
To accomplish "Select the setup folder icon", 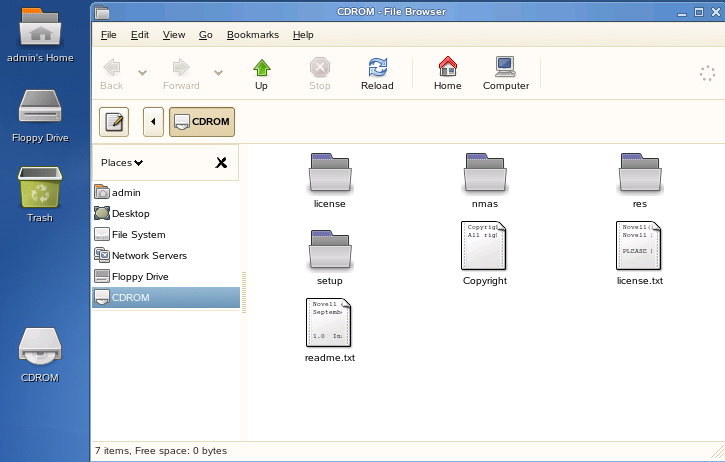I will [x=330, y=250].
